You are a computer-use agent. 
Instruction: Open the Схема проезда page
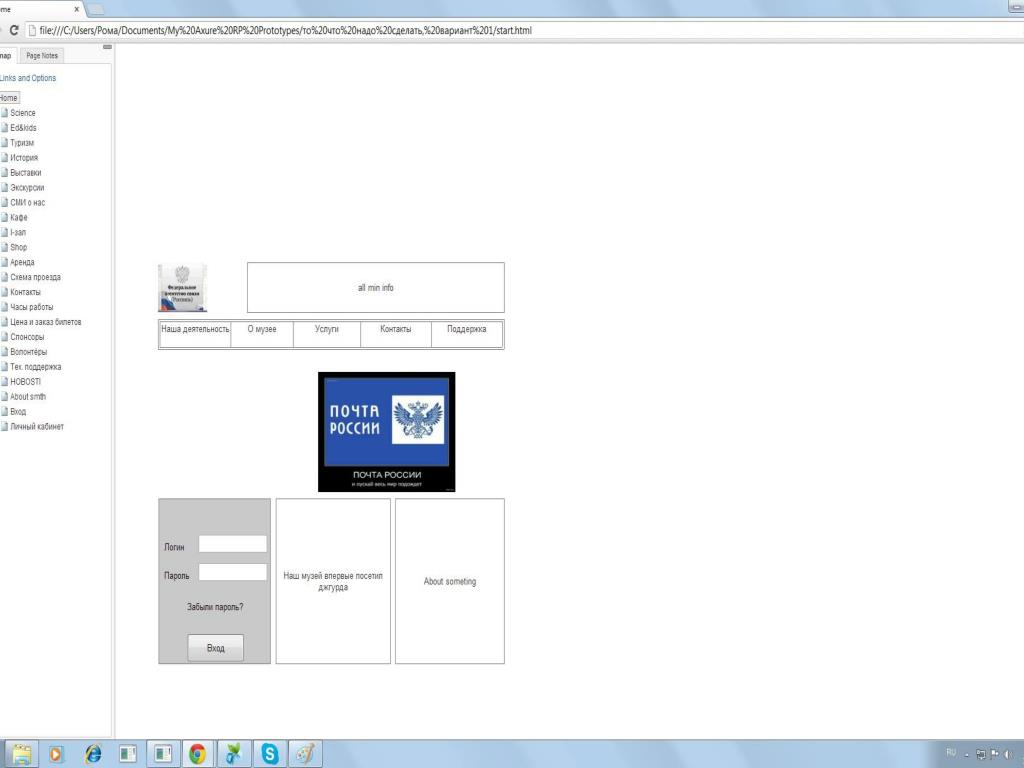coord(35,277)
